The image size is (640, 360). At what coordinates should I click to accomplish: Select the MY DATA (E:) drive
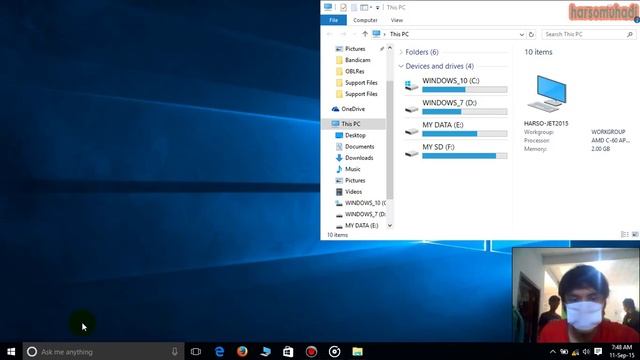tap(456, 129)
